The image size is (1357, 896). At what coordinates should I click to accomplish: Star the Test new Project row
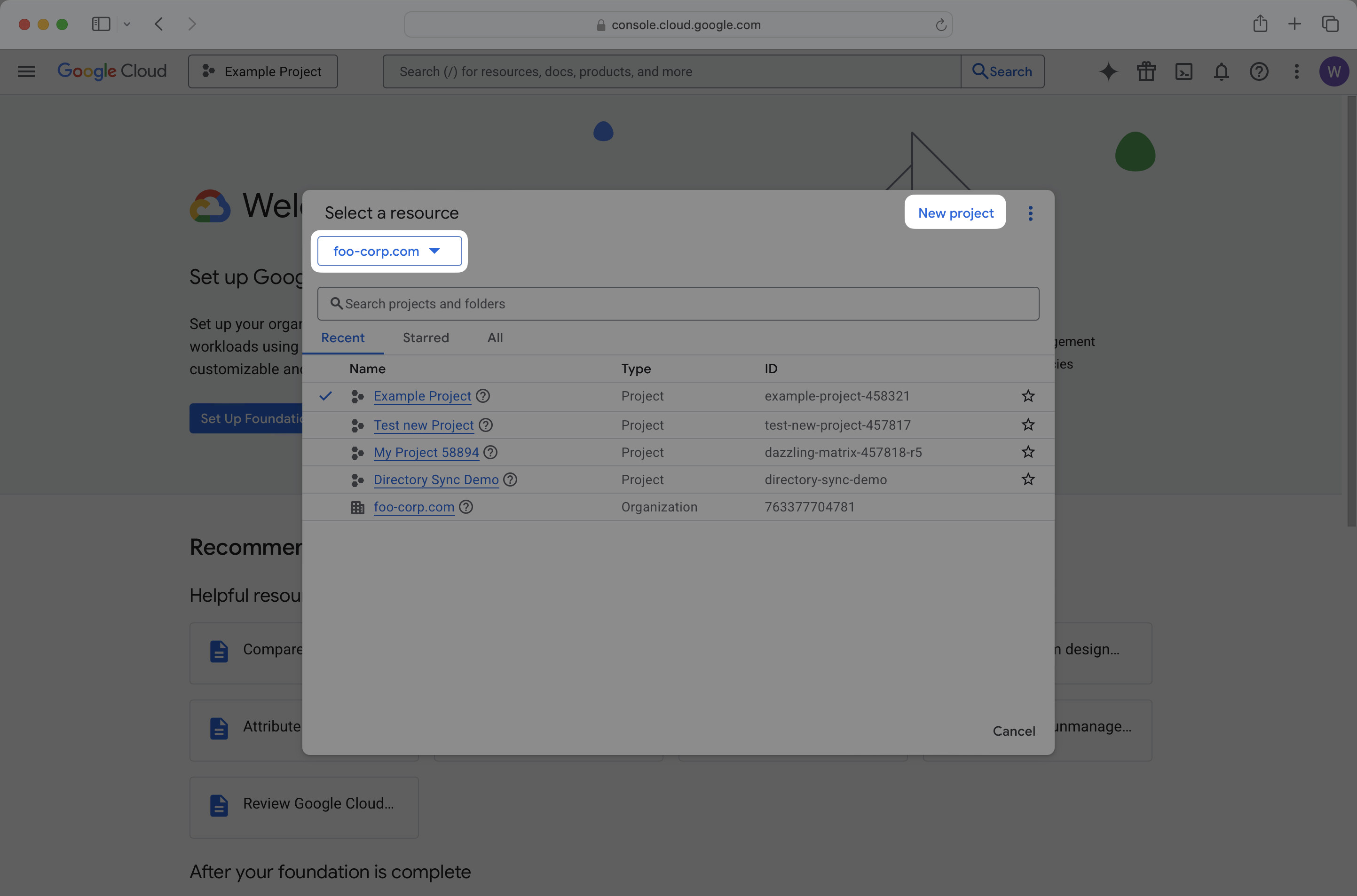(1027, 424)
